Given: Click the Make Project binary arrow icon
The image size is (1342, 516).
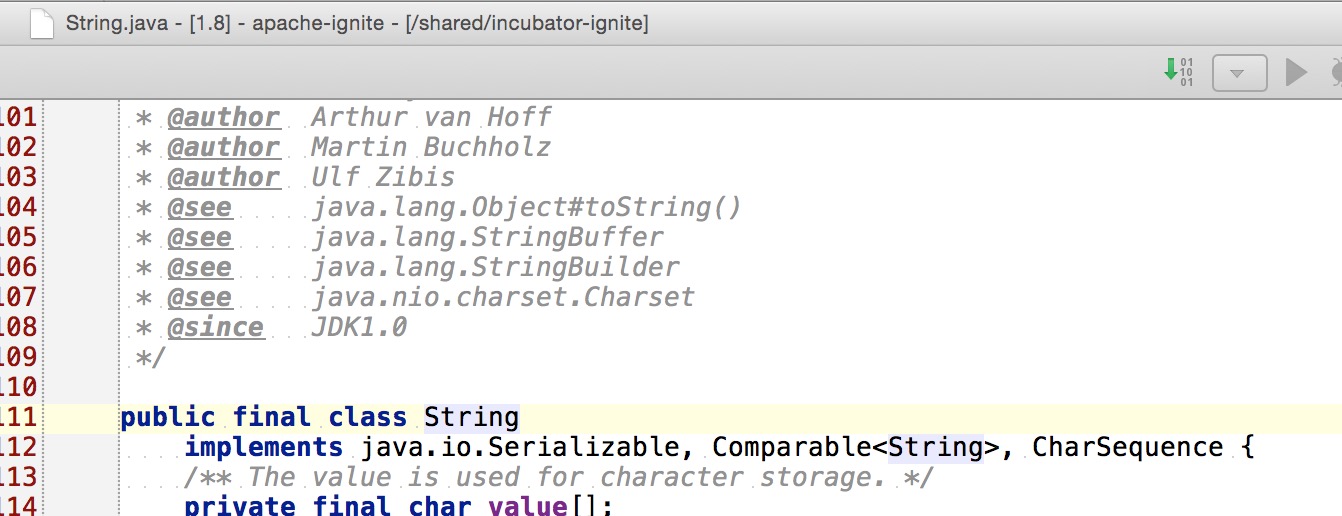Looking at the screenshot, I should 1179,72.
